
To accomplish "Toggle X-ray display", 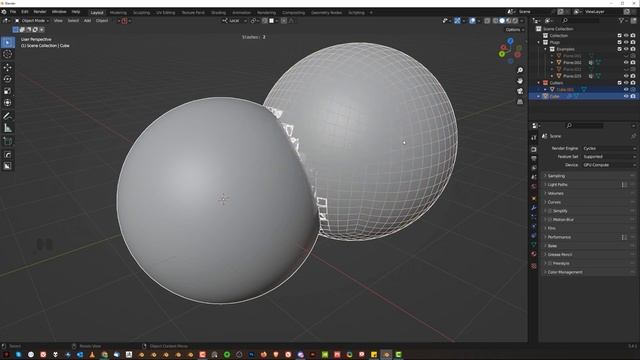I will (487, 21).
